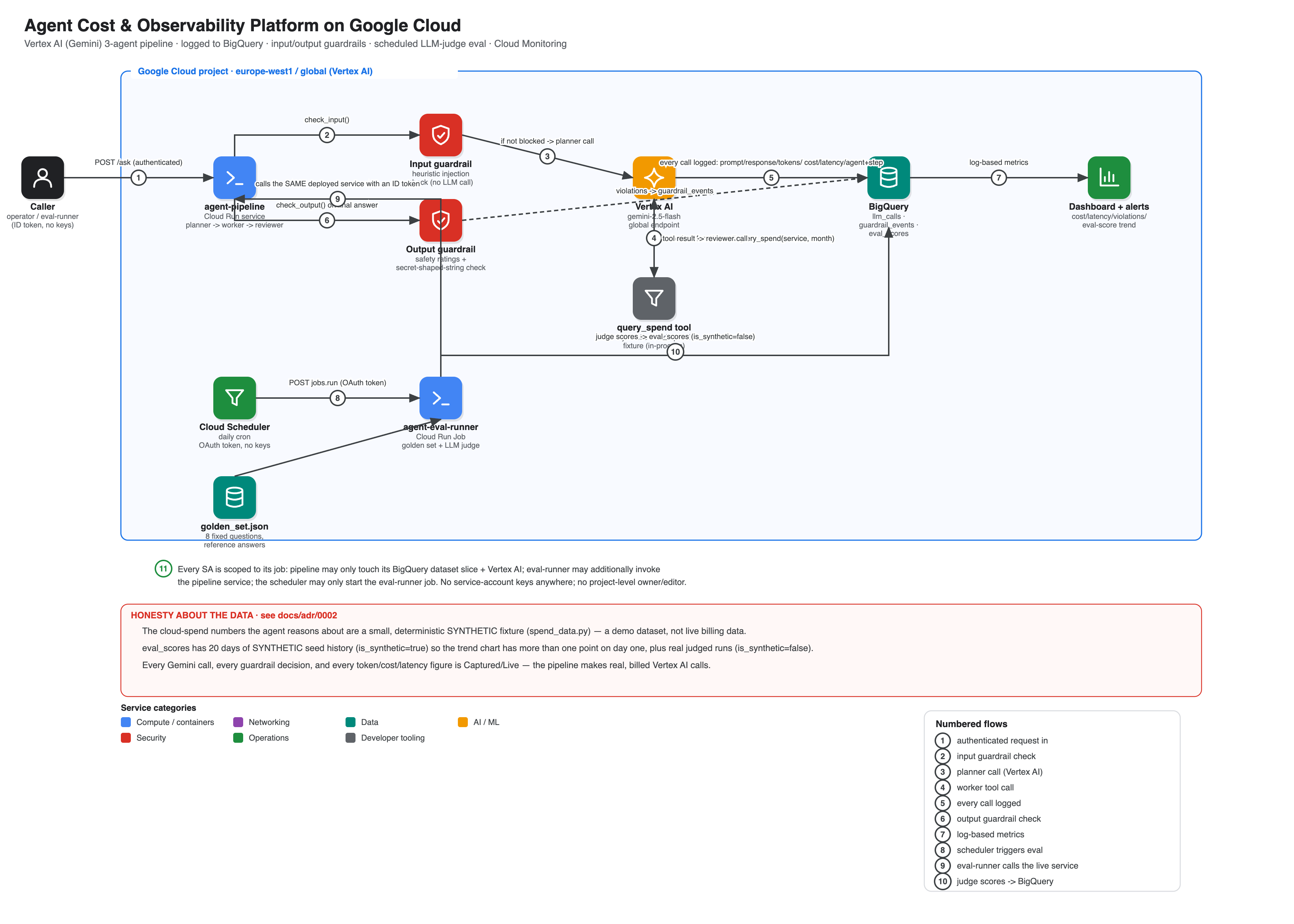Click the 'Caller' node label
Screen dimensions: 1294x924
tap(43, 206)
